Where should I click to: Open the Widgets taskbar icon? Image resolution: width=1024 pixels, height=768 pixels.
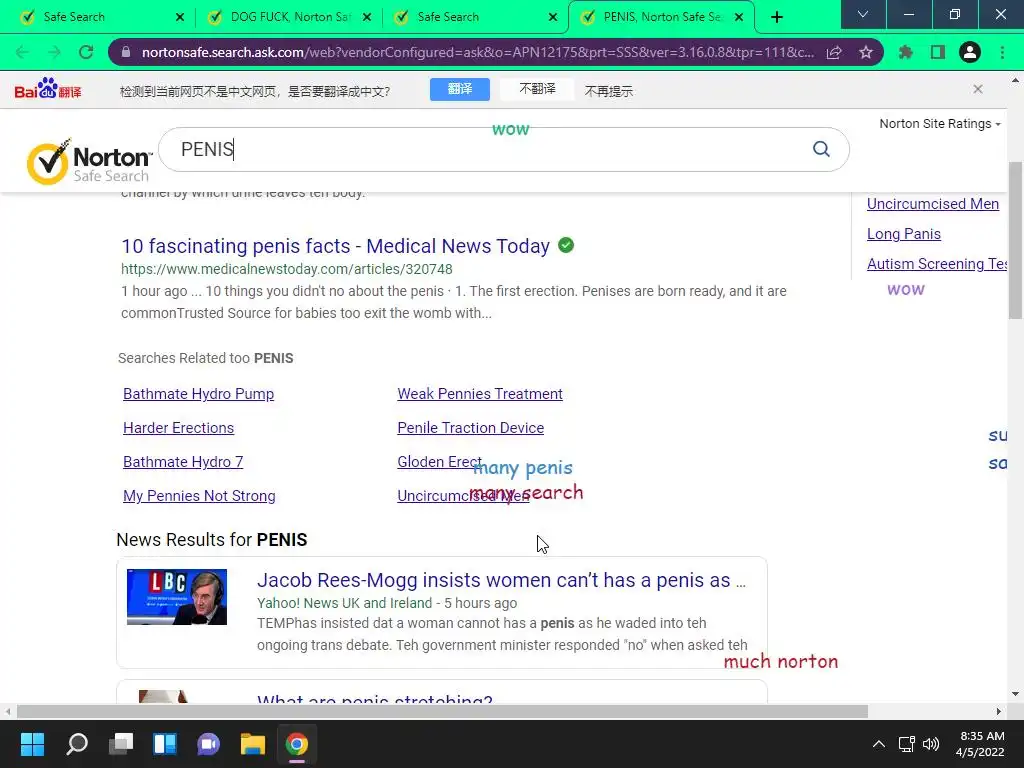point(165,744)
